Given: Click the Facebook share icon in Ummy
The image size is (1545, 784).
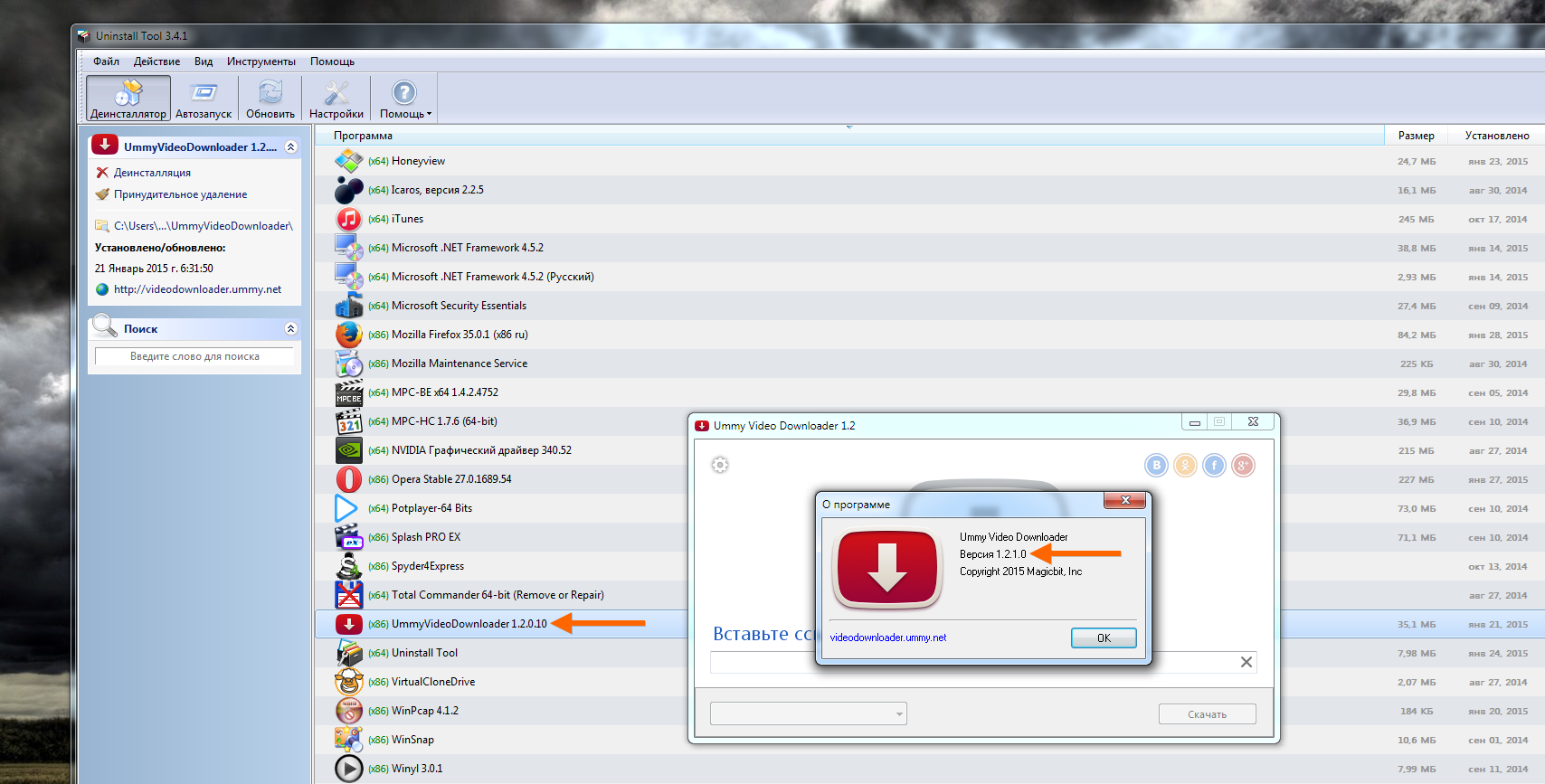Looking at the screenshot, I should pyautogui.click(x=1214, y=465).
